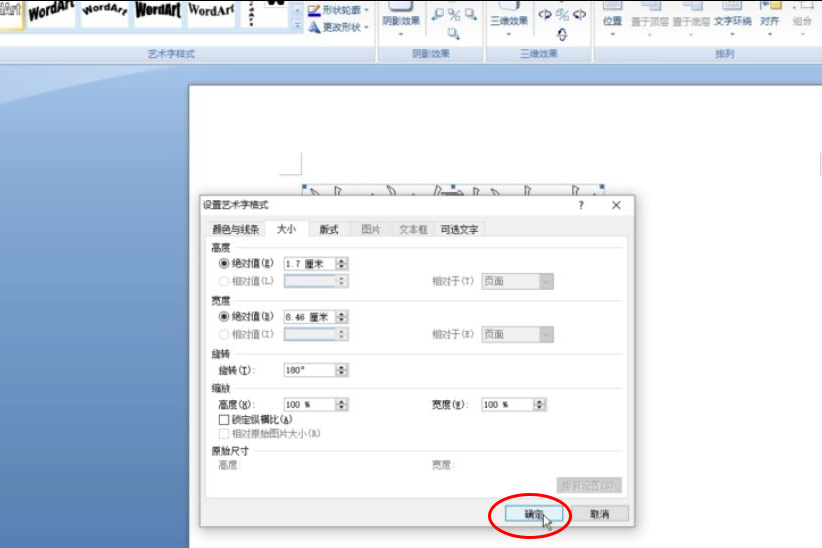The height and width of the screenshot is (548, 822).
Task: Click the 置于顶层 bring to front icon
Action: click(650, 18)
